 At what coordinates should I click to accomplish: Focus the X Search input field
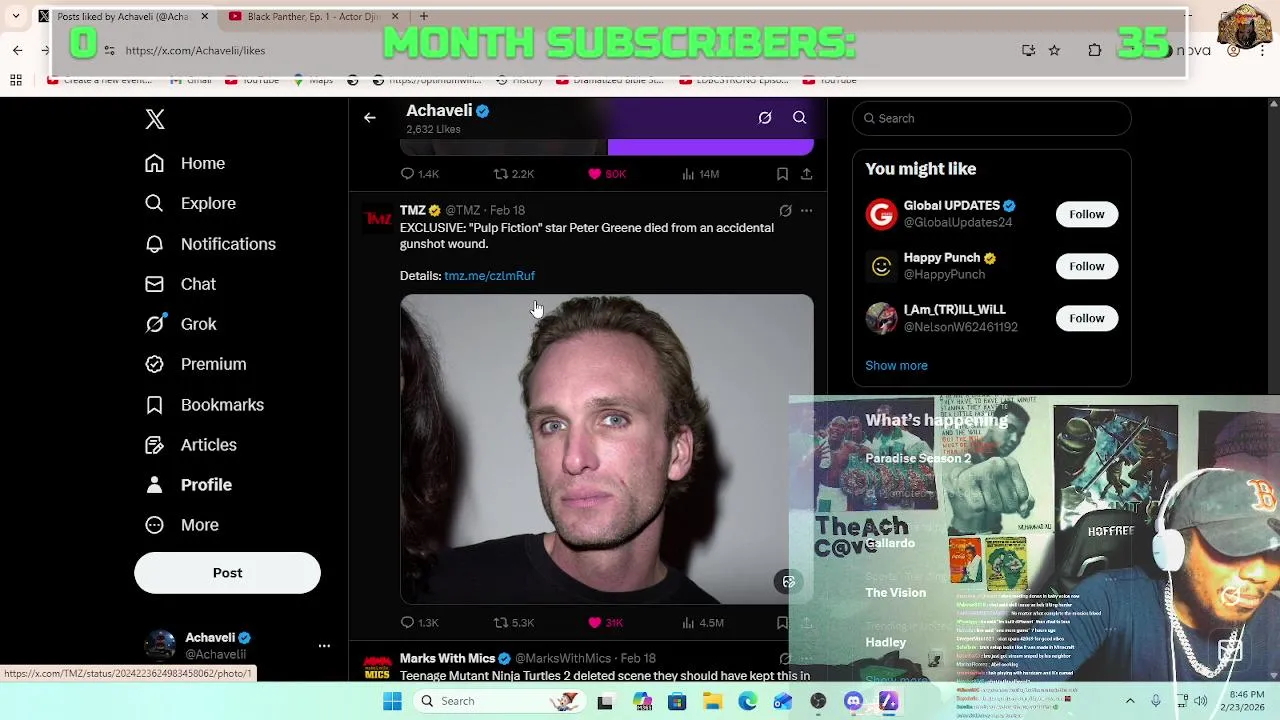click(992, 118)
